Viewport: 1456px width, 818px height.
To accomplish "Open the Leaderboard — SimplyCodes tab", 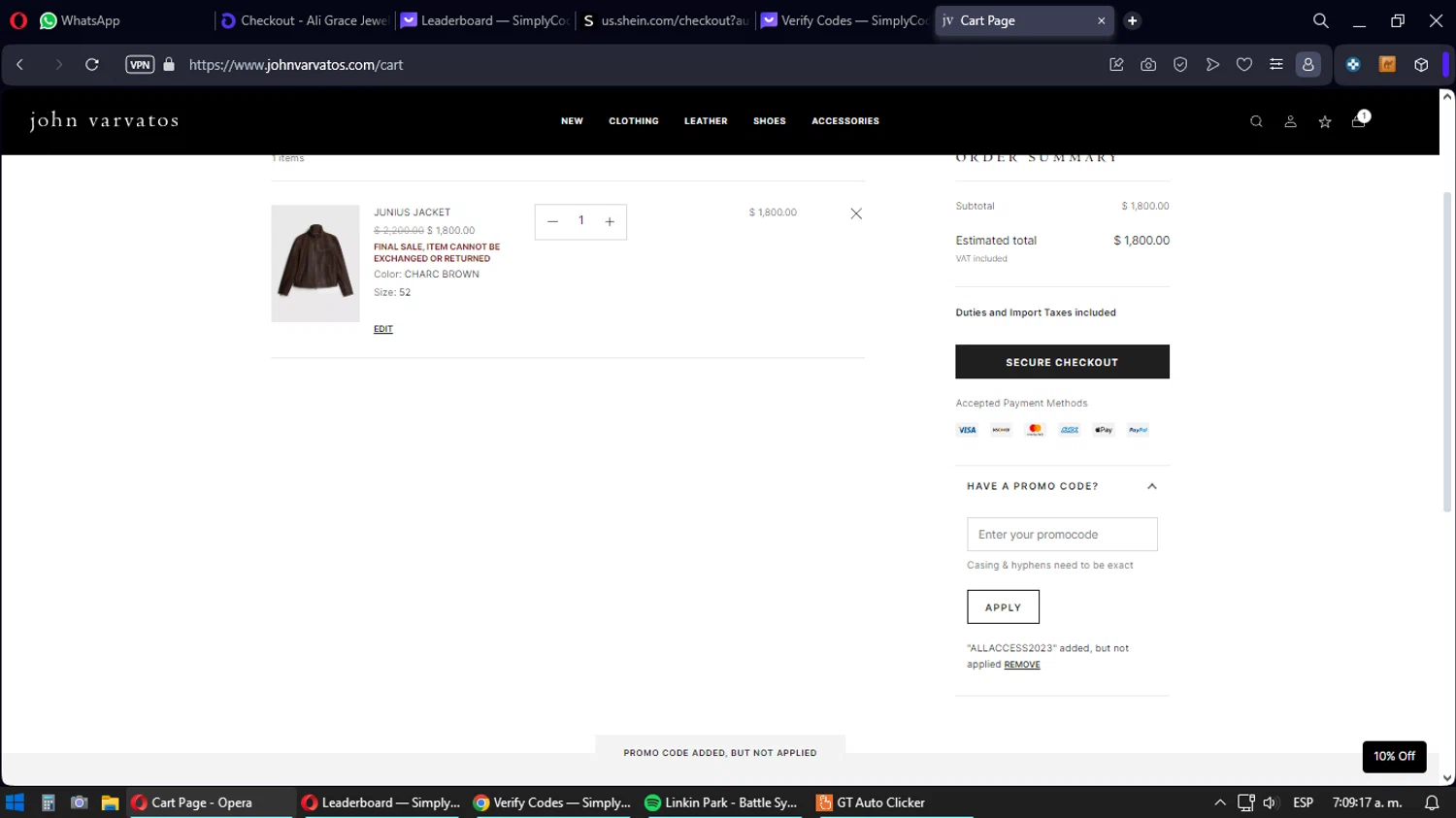I will 485,20.
